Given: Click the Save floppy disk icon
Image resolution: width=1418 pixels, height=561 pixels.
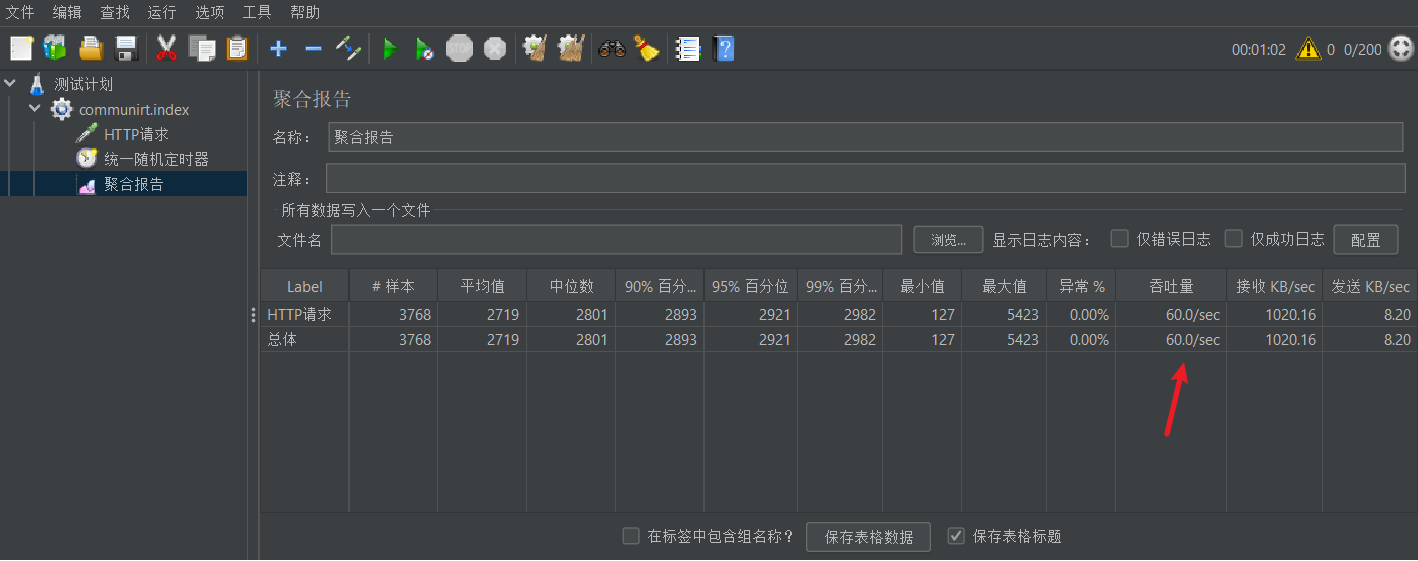Looking at the screenshot, I should [x=126, y=48].
